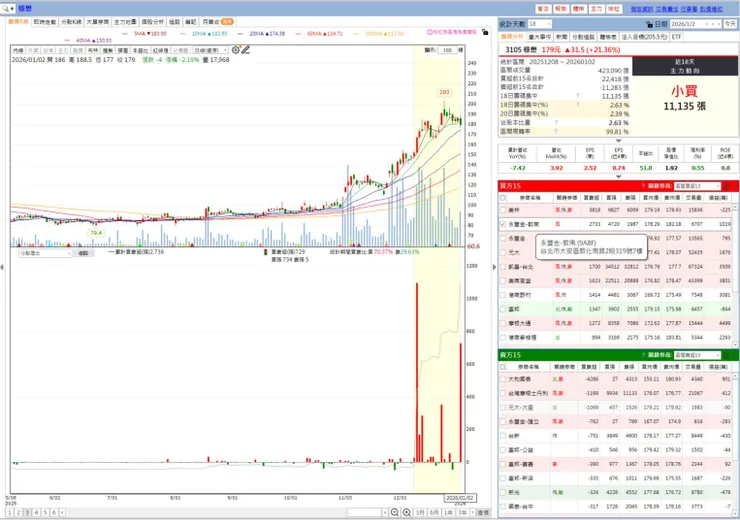
Task: Click the help question mark for 佔股本比重
Action: 556,122
